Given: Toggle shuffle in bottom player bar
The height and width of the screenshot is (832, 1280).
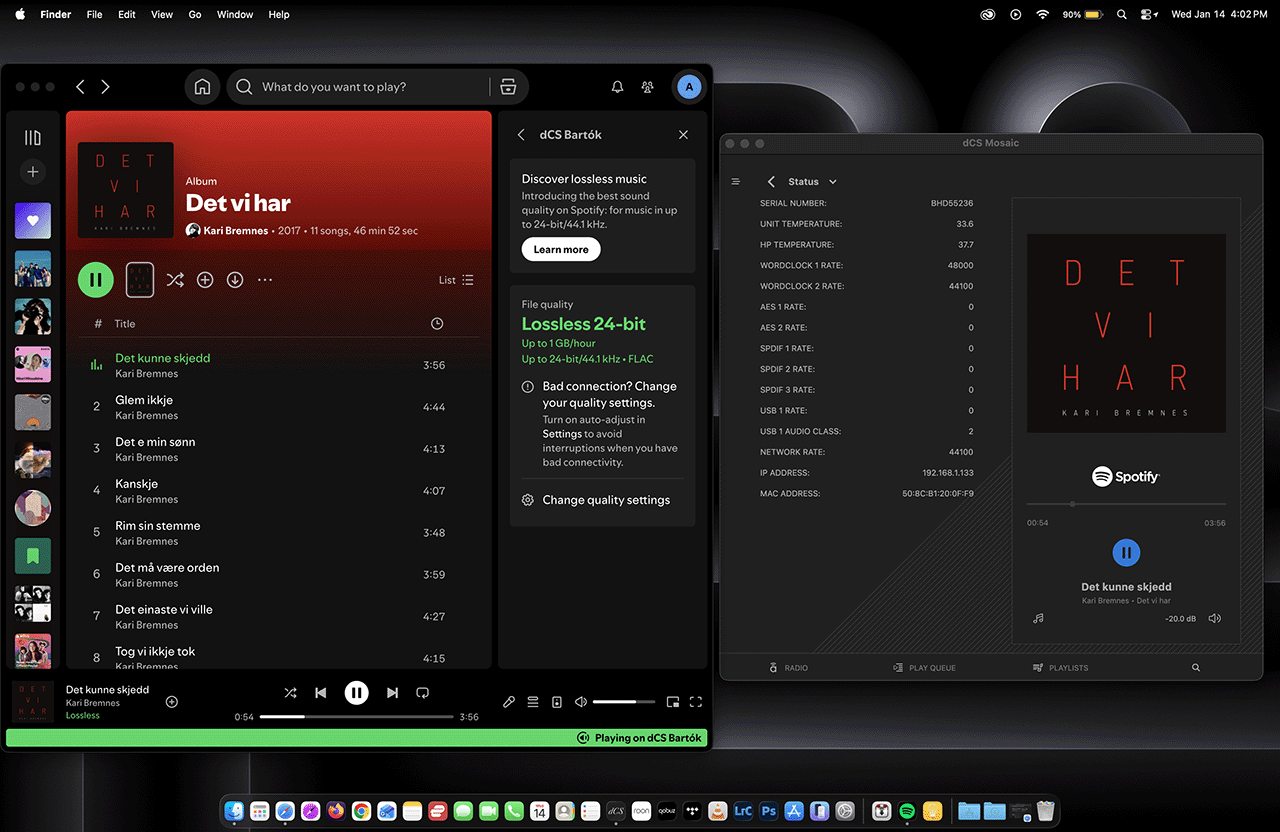Looking at the screenshot, I should pyautogui.click(x=290, y=692).
